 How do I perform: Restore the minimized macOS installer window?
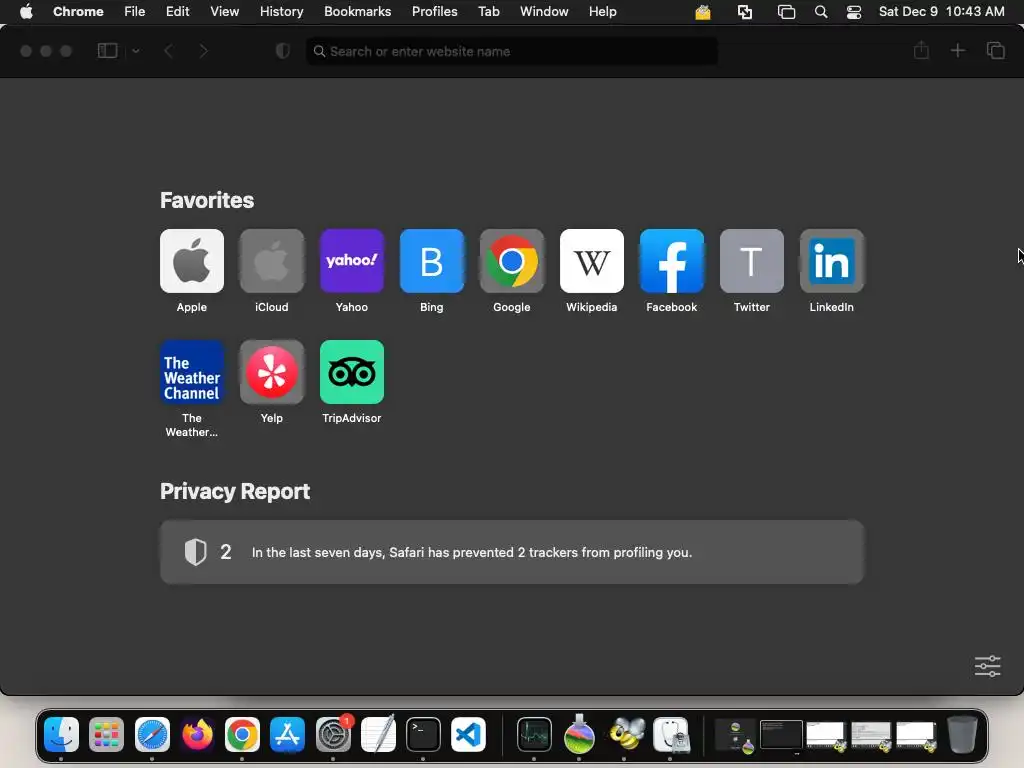click(x=735, y=735)
